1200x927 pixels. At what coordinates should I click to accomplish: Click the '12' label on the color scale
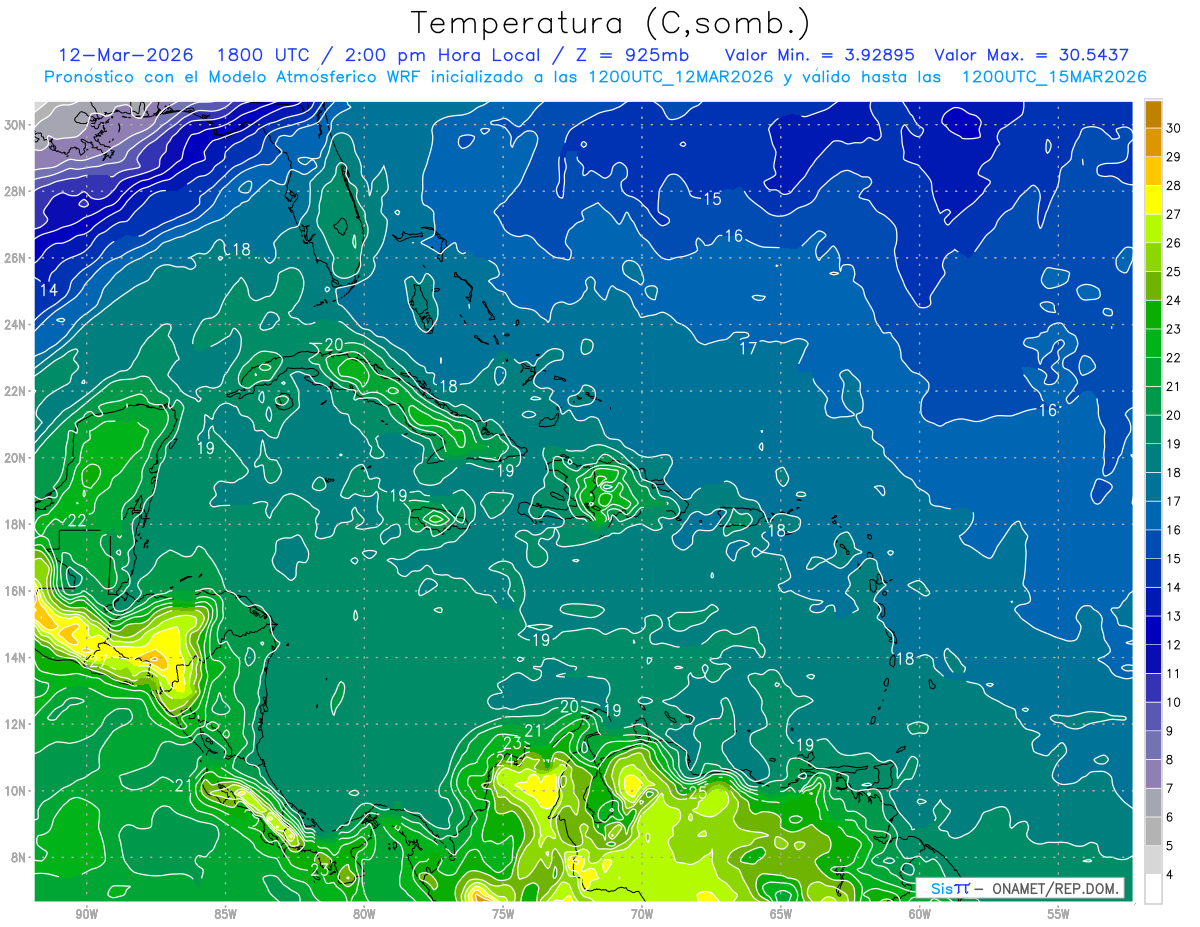(1174, 644)
